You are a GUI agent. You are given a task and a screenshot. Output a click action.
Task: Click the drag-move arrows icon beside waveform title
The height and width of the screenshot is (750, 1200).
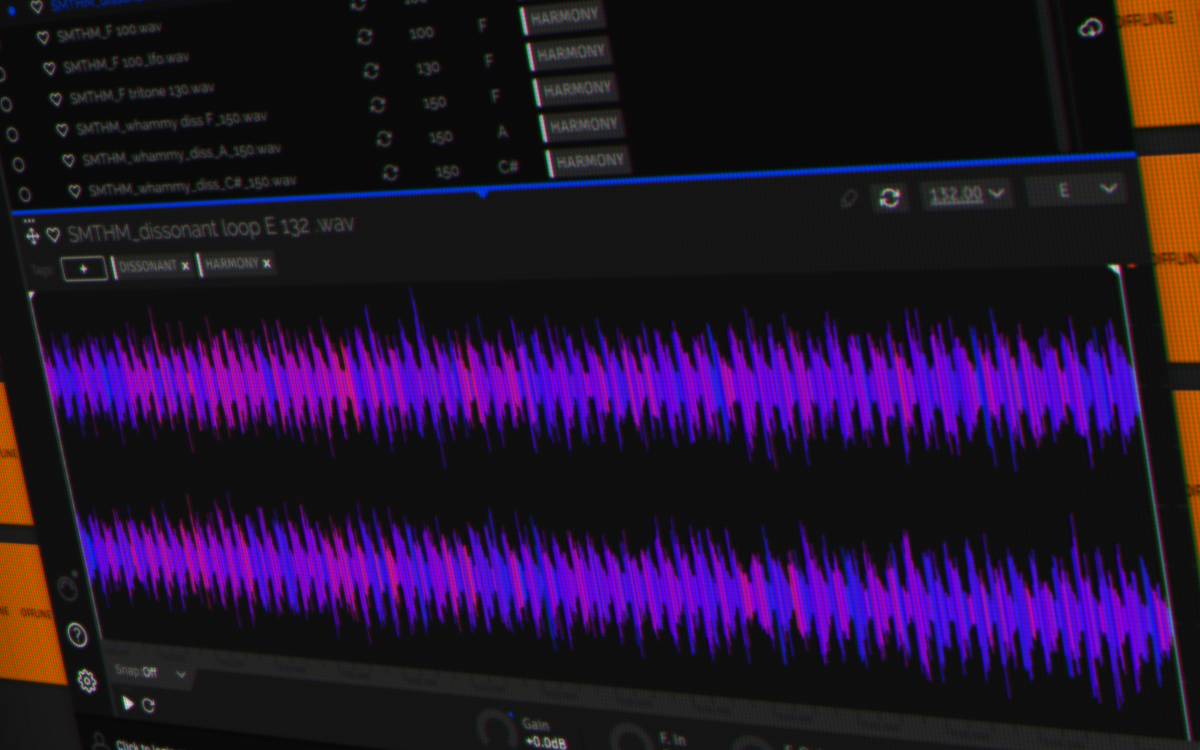[x=32, y=236]
